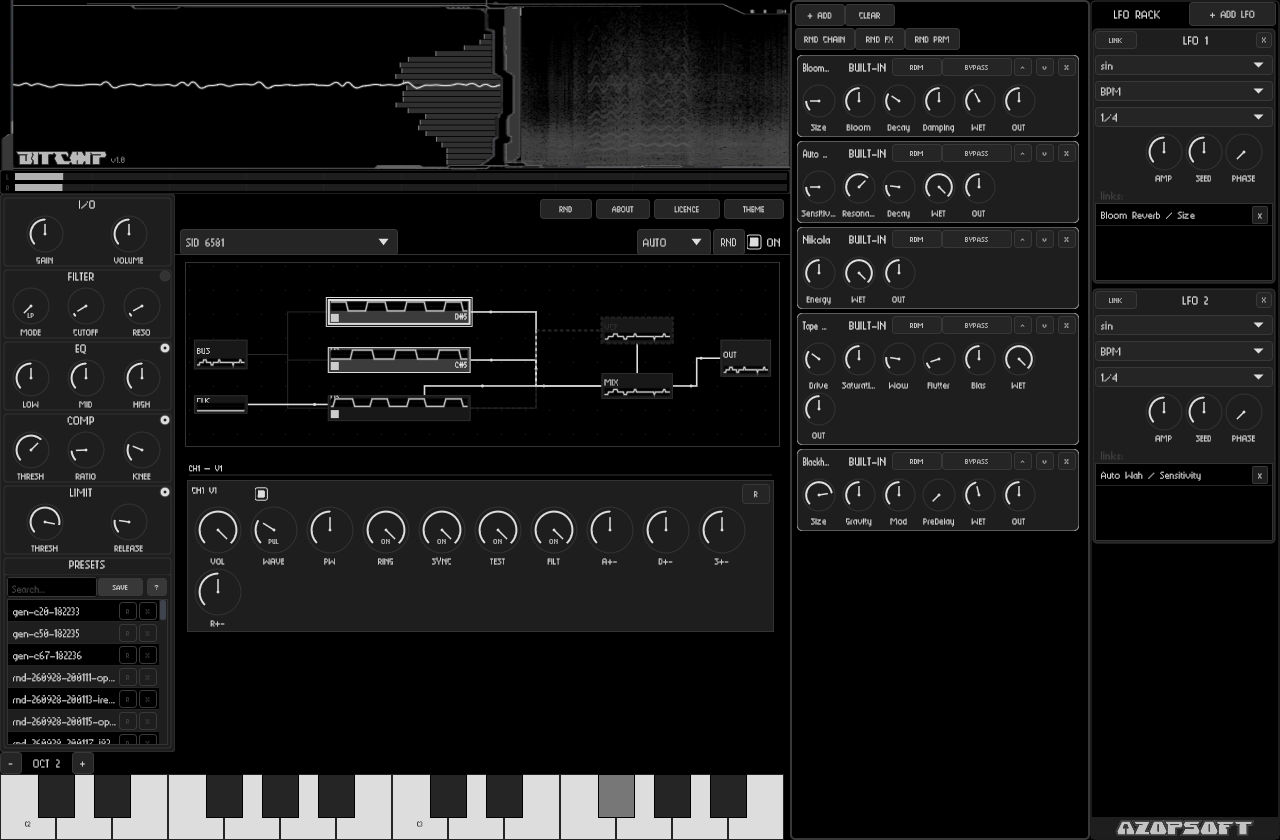1280x840 pixels.
Task: Toggle the CH1 V1 voice enable checkbox
Action: [x=261, y=494]
